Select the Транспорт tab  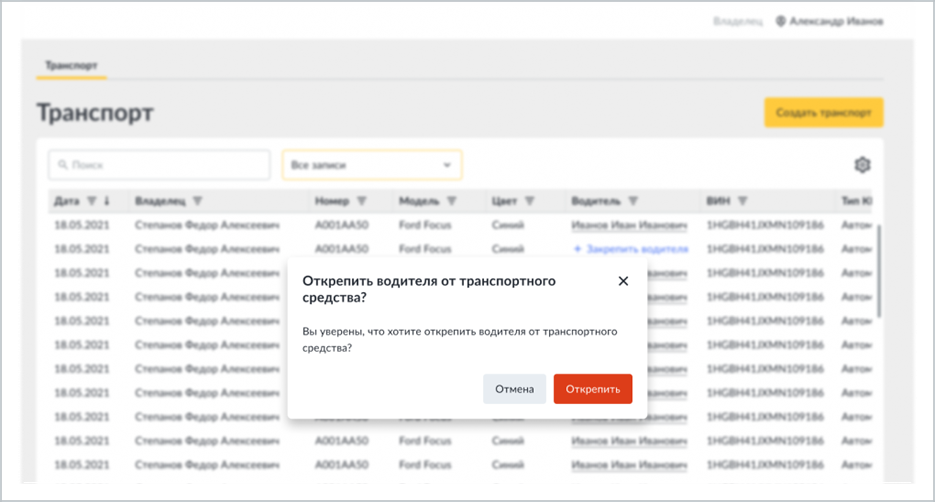(x=71, y=65)
